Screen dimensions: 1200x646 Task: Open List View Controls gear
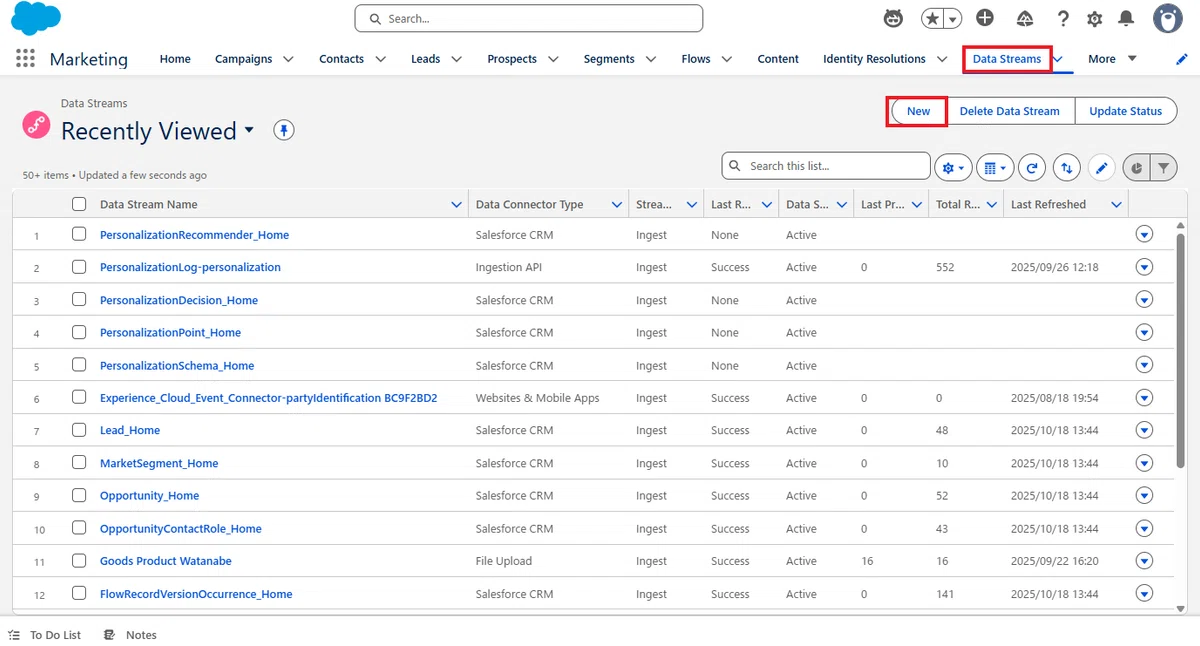point(953,168)
